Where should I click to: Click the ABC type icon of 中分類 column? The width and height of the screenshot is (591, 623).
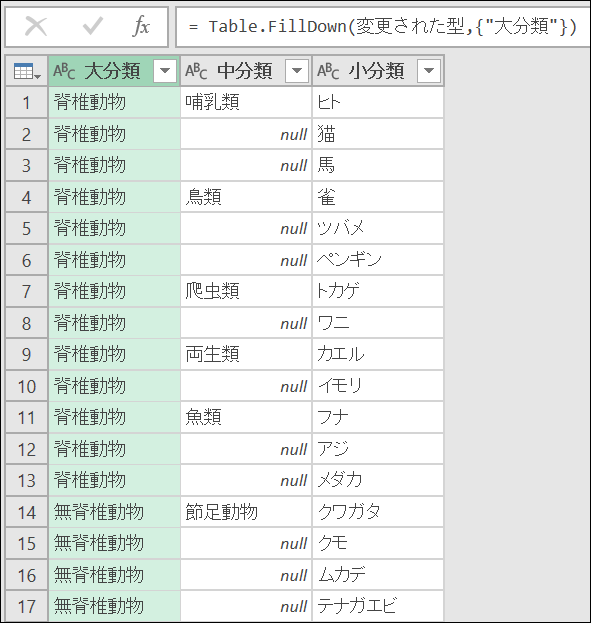(x=196, y=71)
